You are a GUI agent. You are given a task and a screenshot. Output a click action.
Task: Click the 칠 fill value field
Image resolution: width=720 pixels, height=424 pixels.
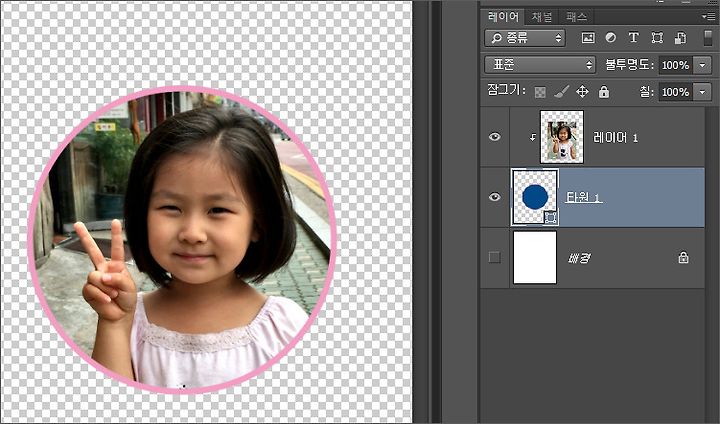tap(675, 92)
